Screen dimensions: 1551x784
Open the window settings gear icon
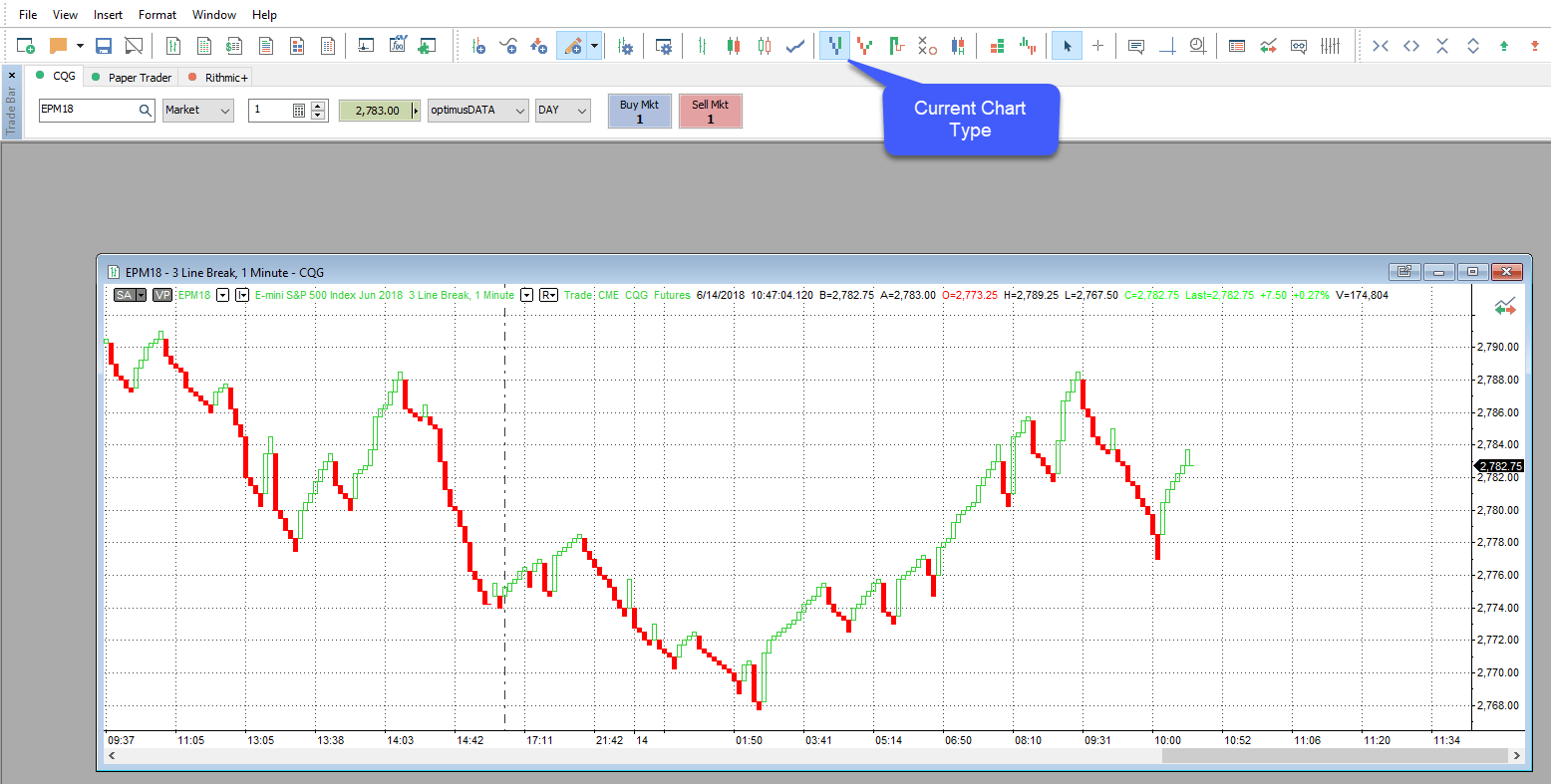click(x=664, y=46)
